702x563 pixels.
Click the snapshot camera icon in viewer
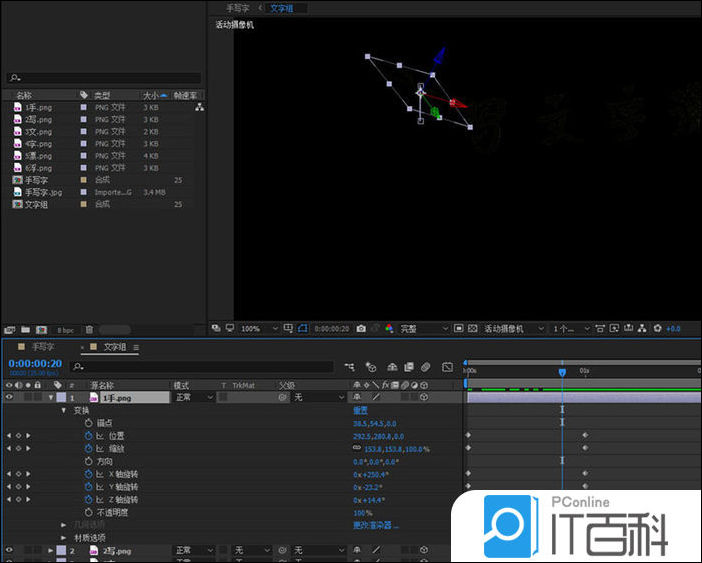(361, 328)
